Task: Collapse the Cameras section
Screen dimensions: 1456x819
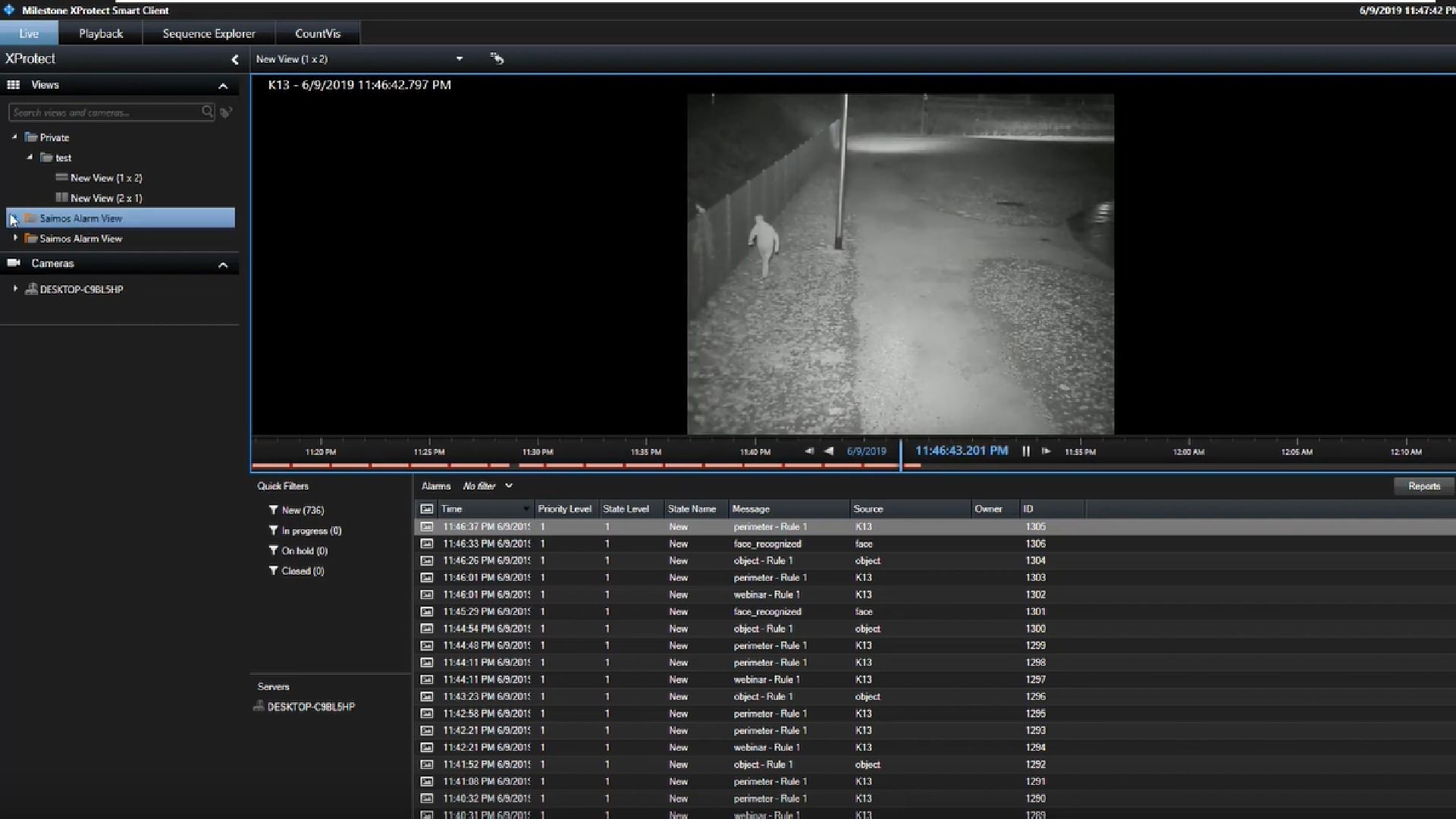Action: 223,265
